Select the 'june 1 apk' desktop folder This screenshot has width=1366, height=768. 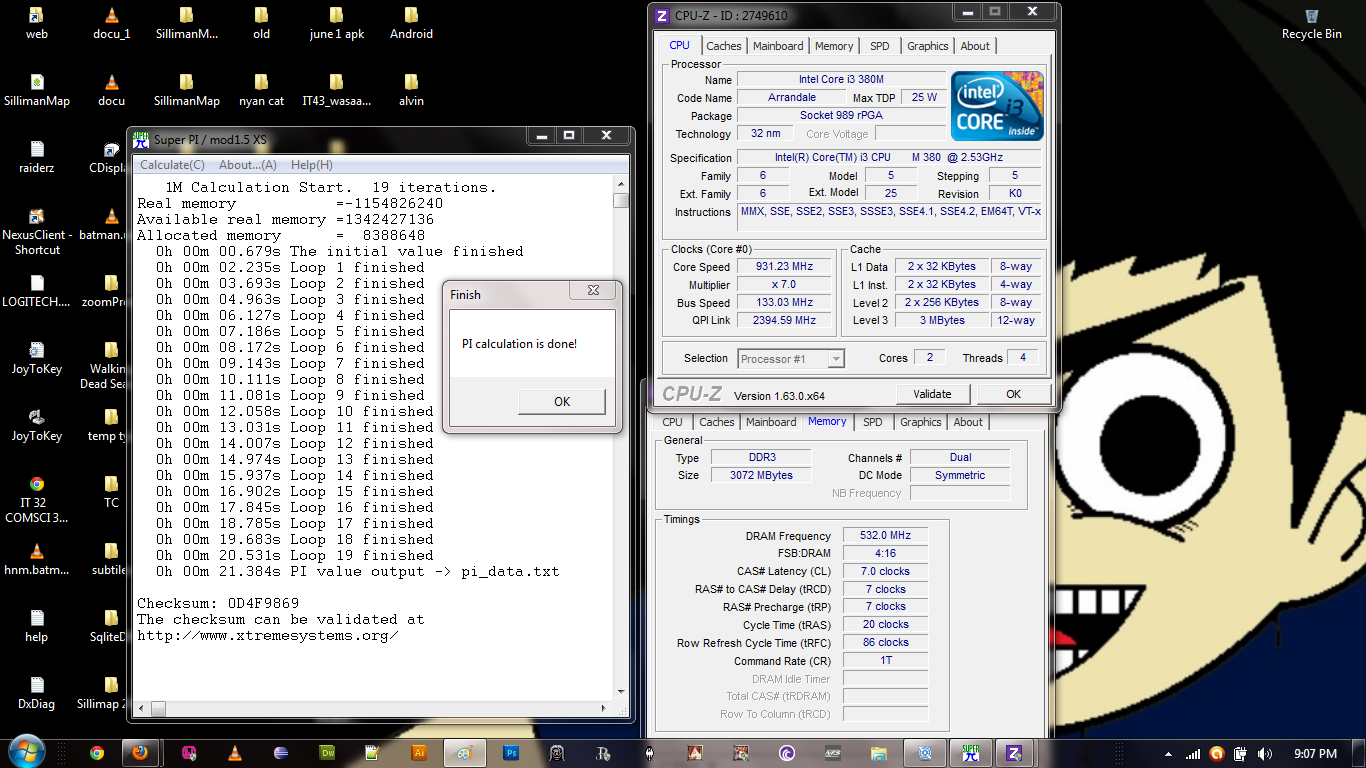tap(336, 24)
